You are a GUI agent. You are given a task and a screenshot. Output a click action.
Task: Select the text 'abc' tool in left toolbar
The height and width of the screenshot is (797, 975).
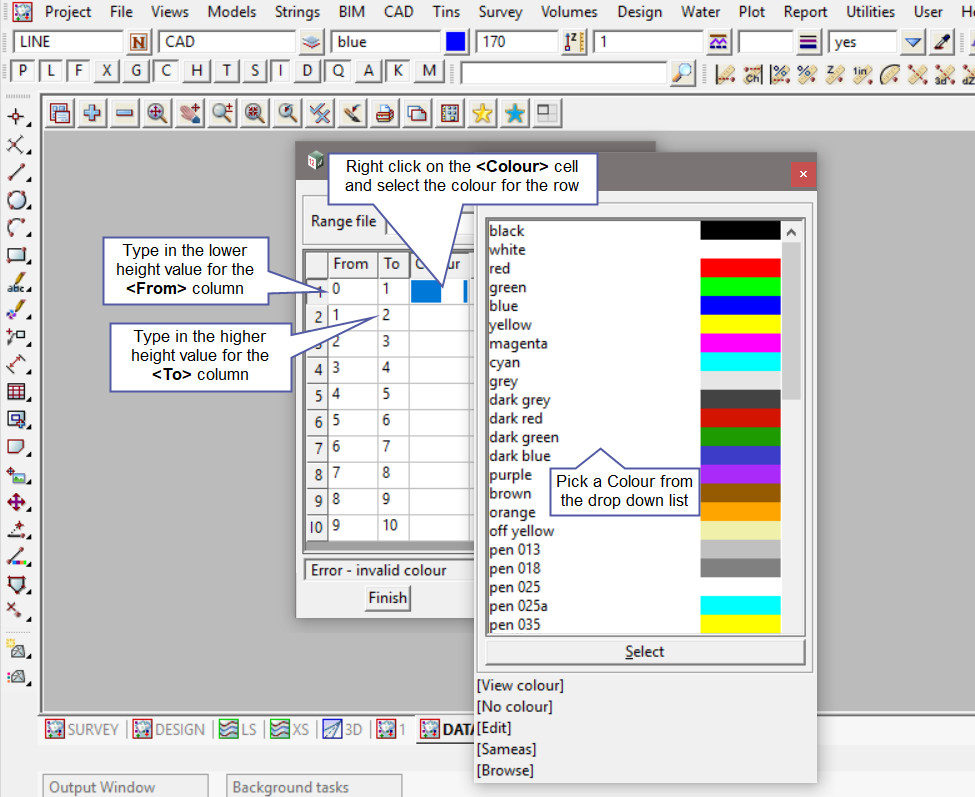pyautogui.click(x=16, y=283)
